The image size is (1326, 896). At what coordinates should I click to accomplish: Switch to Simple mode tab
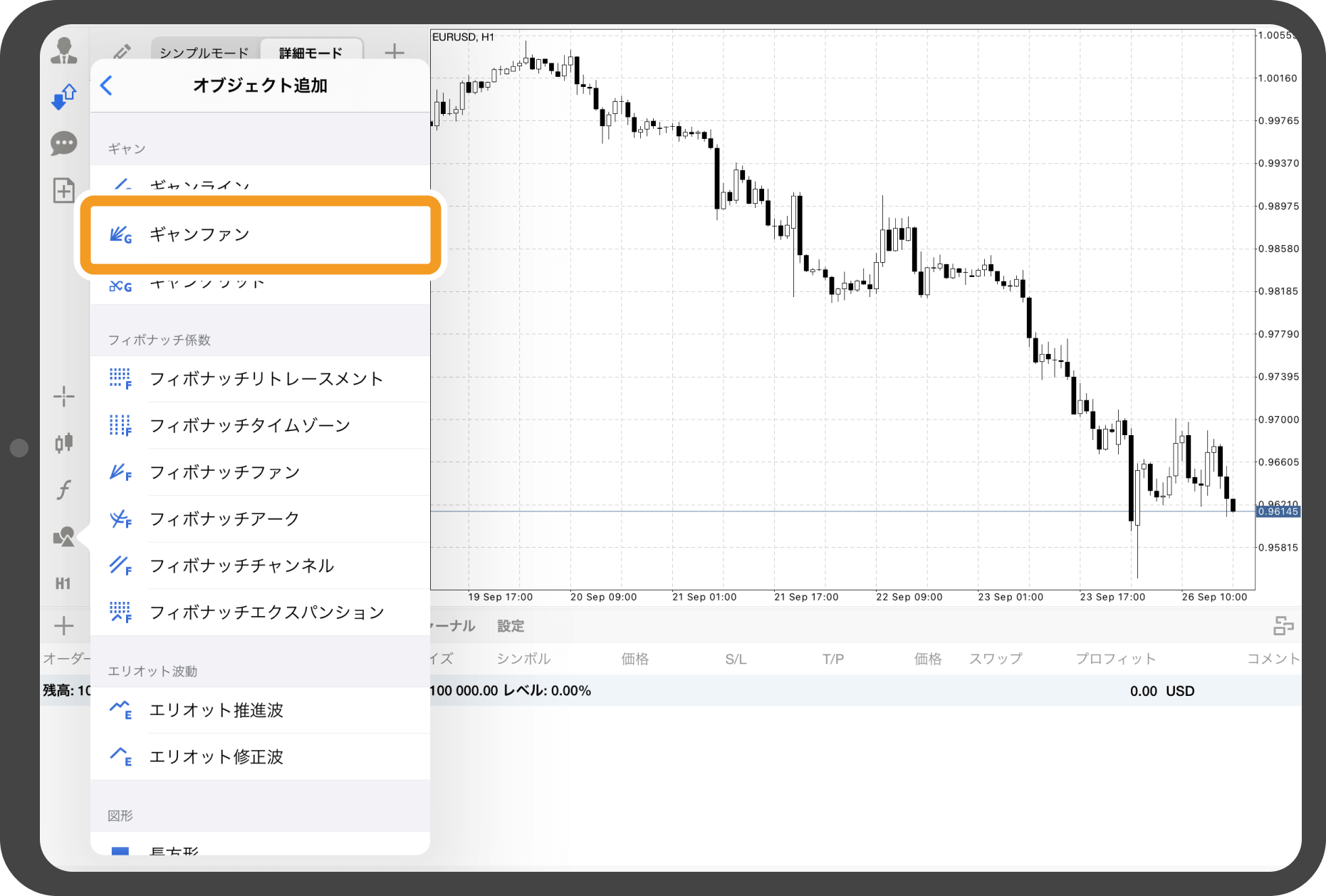click(205, 53)
